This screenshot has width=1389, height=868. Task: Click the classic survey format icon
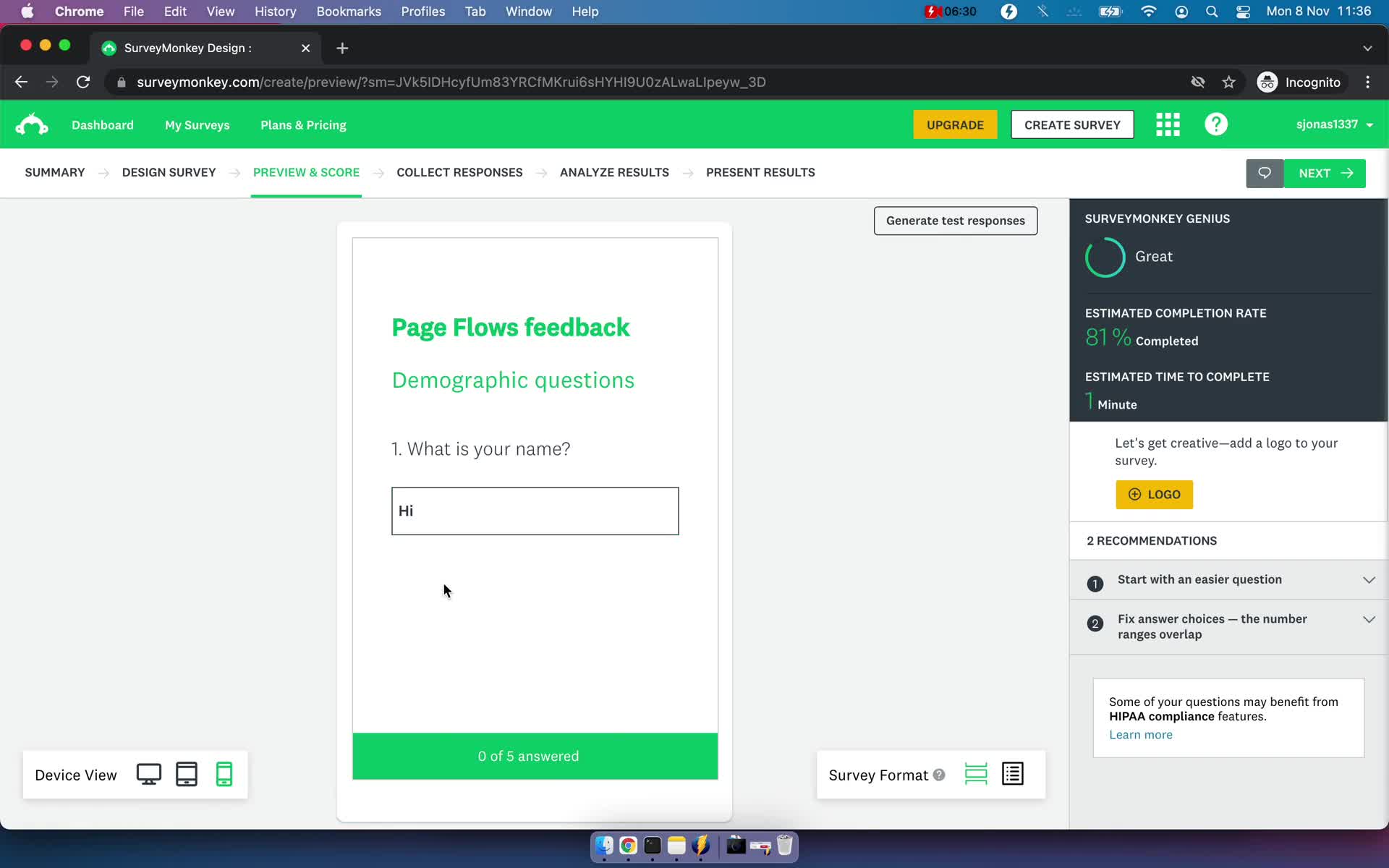(x=1013, y=774)
